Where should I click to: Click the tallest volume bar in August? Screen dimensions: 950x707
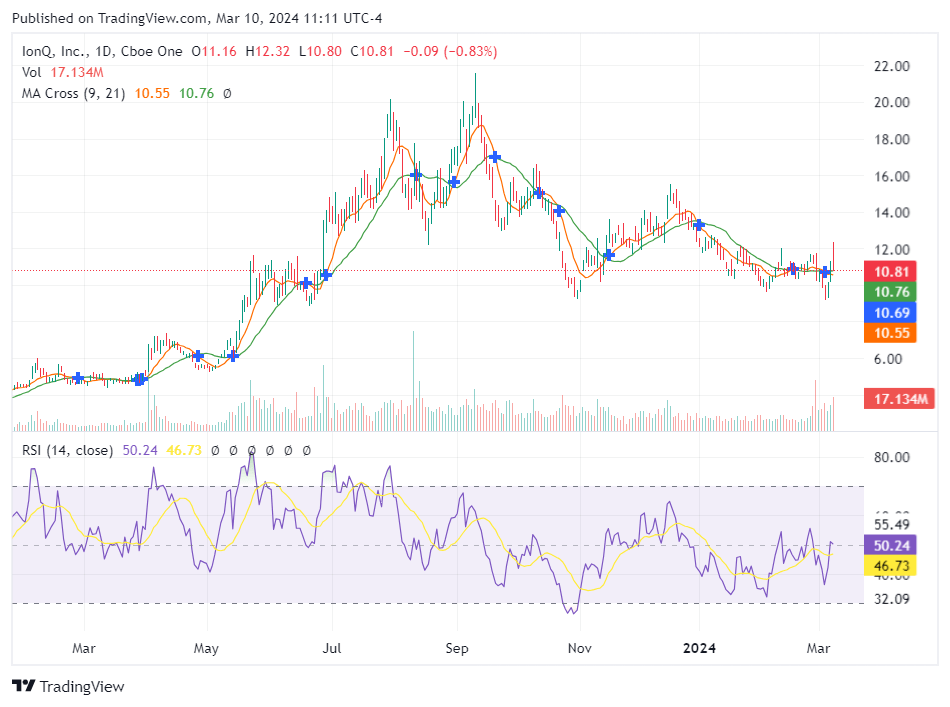412,380
